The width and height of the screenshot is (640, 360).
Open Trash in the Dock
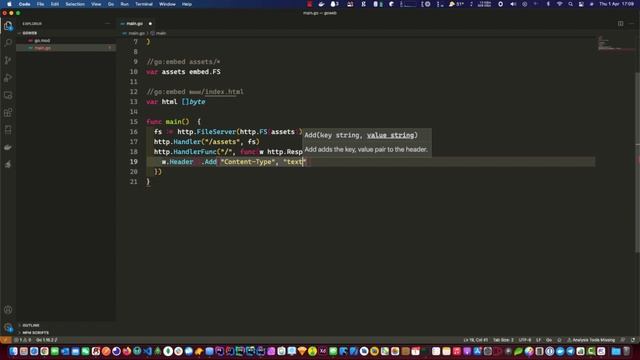coord(627,351)
